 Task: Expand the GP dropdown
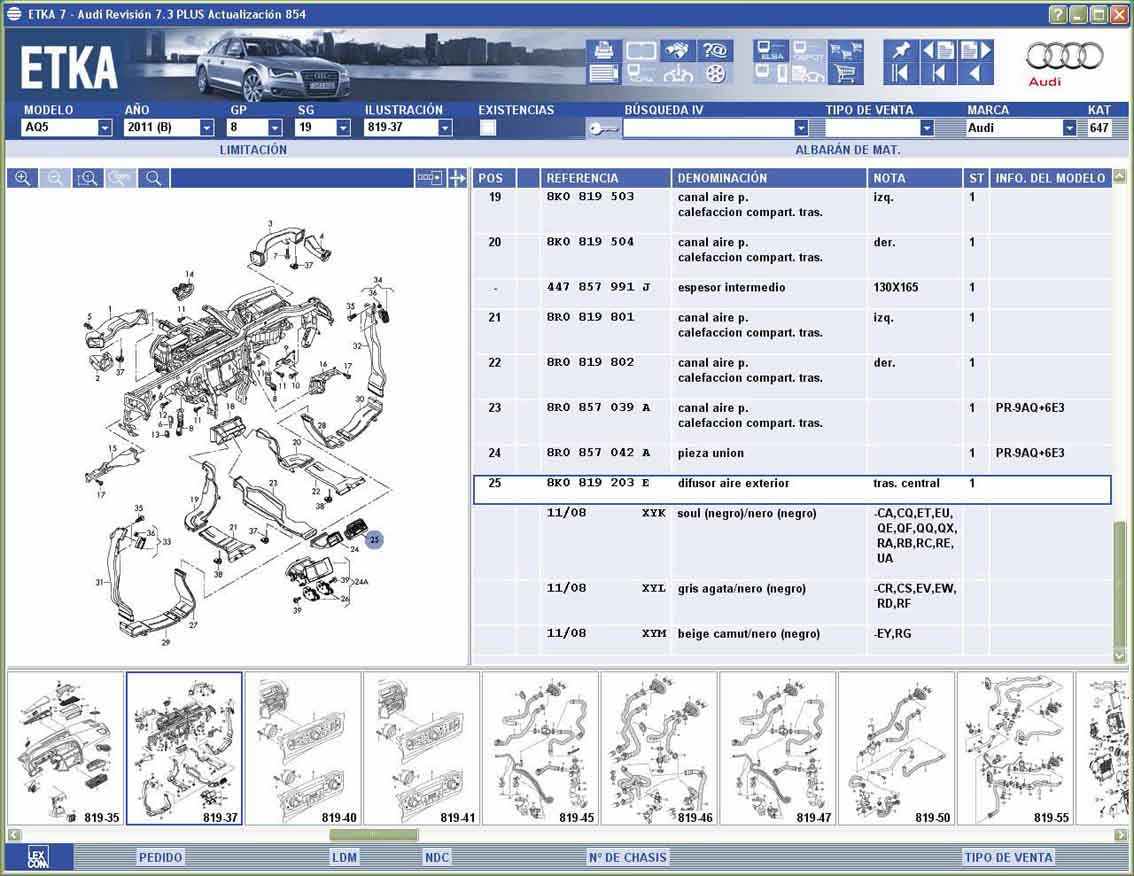click(x=276, y=128)
